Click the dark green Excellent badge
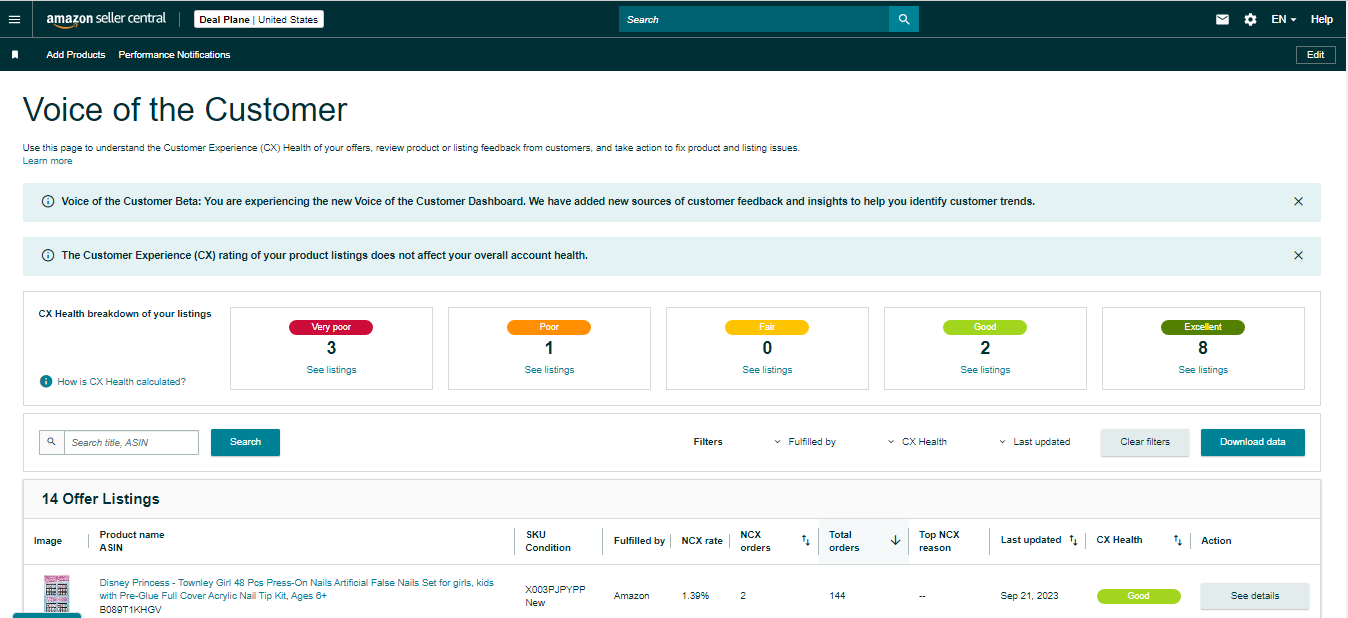Screen dimensions: 1348x618 [1203, 327]
